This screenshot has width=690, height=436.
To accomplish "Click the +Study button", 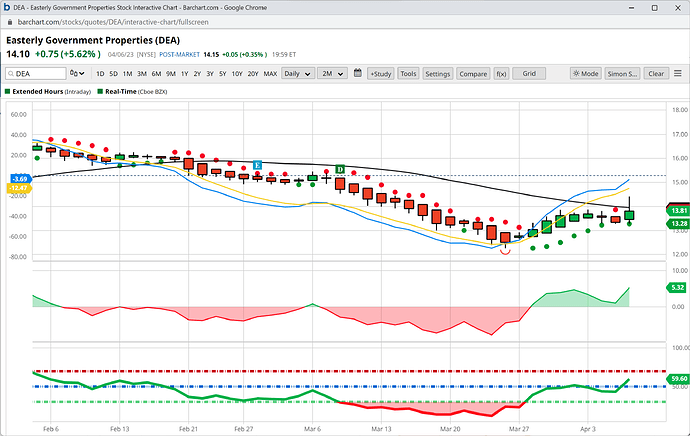I will (381, 73).
